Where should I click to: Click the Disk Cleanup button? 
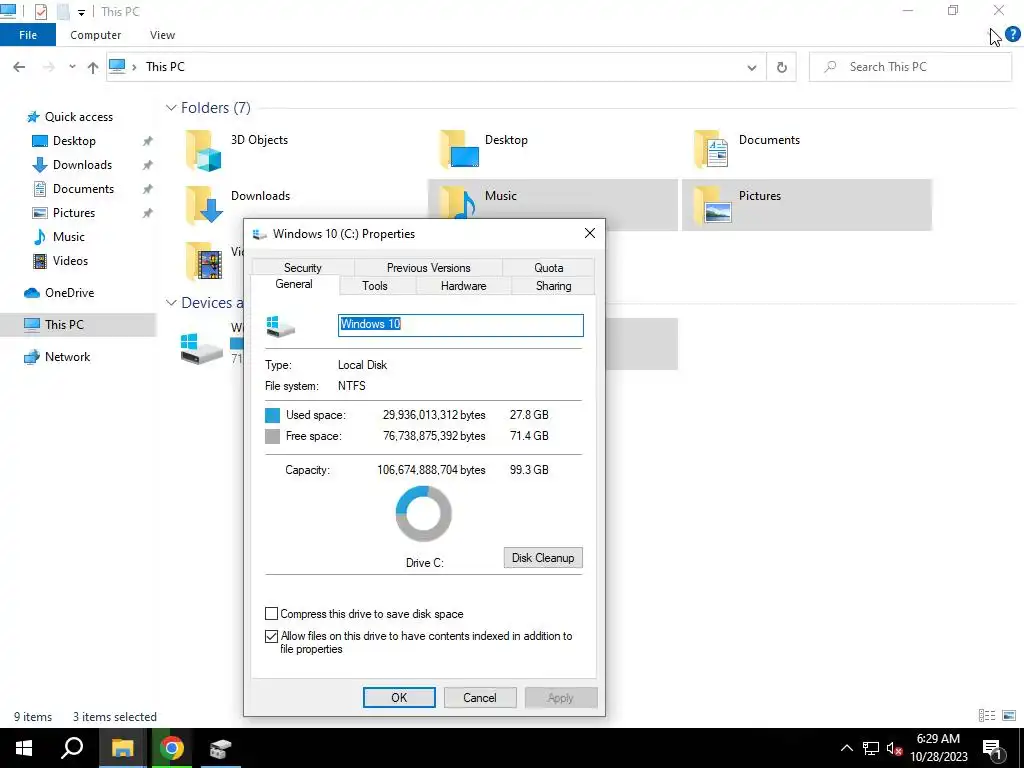tap(543, 558)
